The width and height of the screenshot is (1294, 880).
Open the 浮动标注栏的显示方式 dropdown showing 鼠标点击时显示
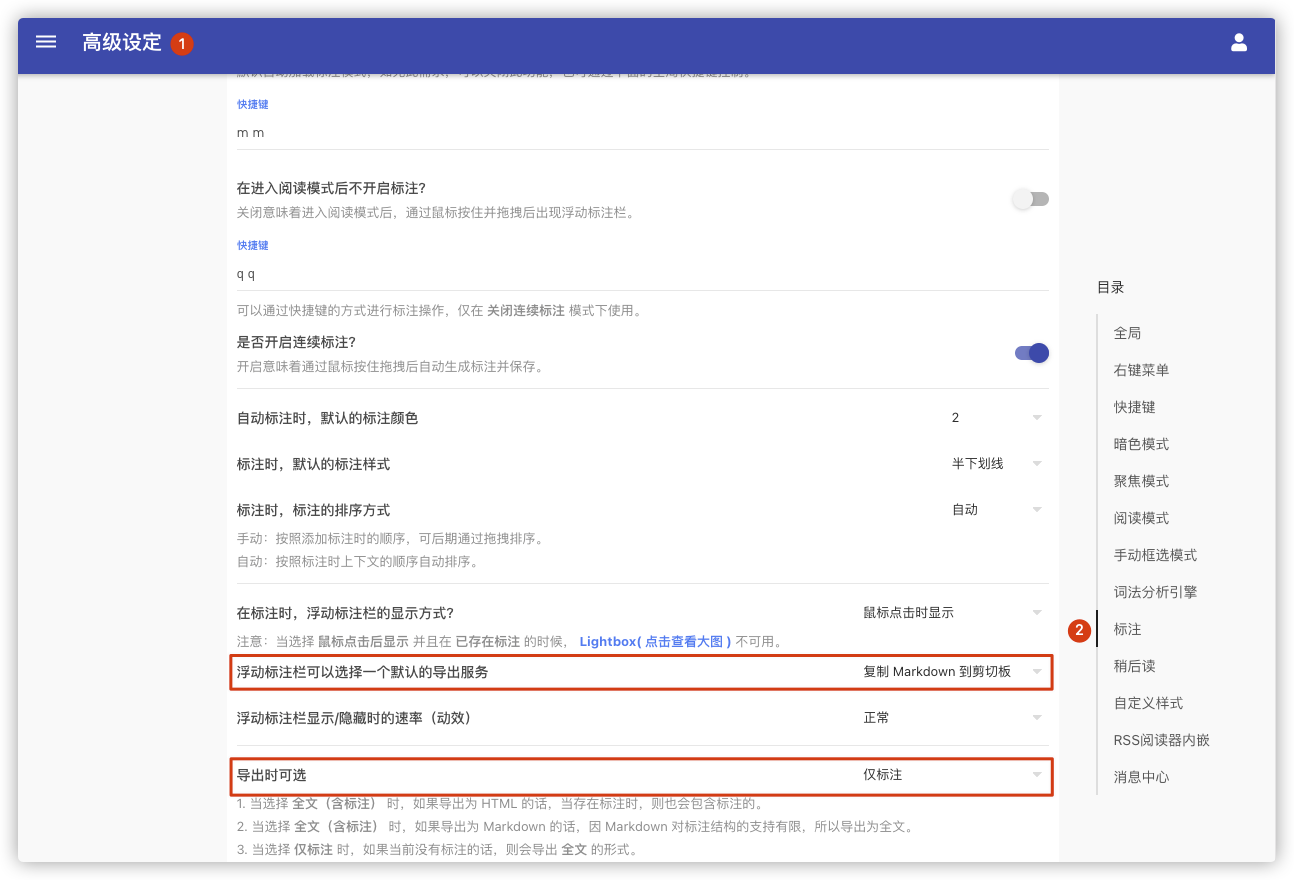tap(953, 612)
